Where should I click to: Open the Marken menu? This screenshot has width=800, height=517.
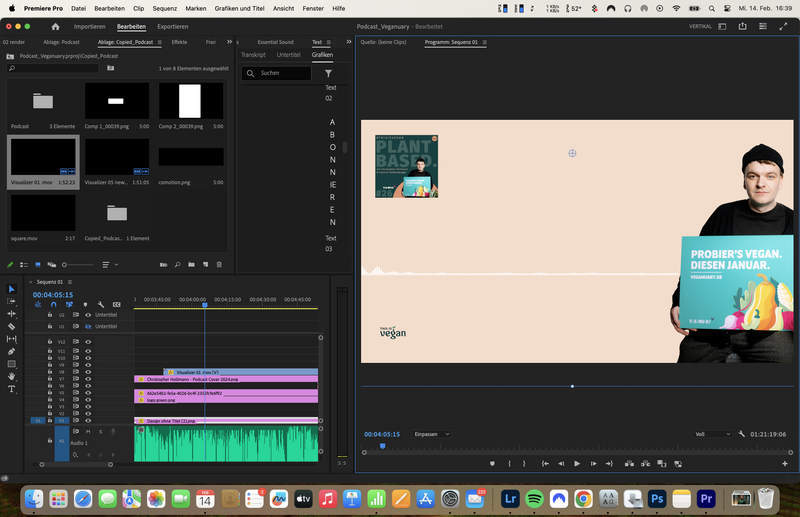click(196, 9)
